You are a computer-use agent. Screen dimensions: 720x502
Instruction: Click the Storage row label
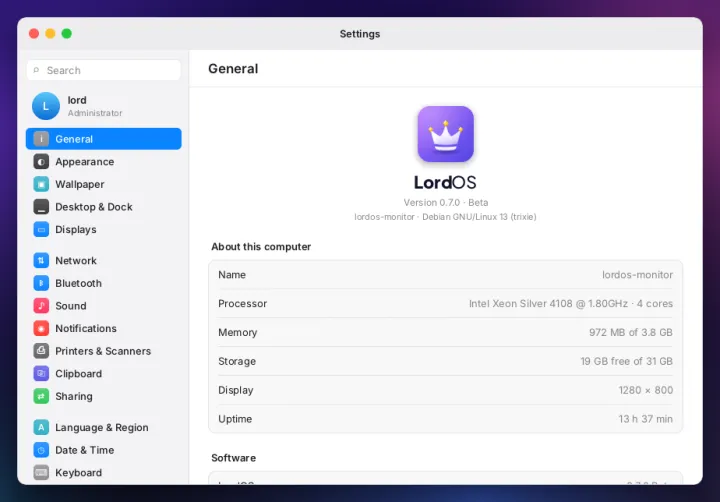click(237, 361)
